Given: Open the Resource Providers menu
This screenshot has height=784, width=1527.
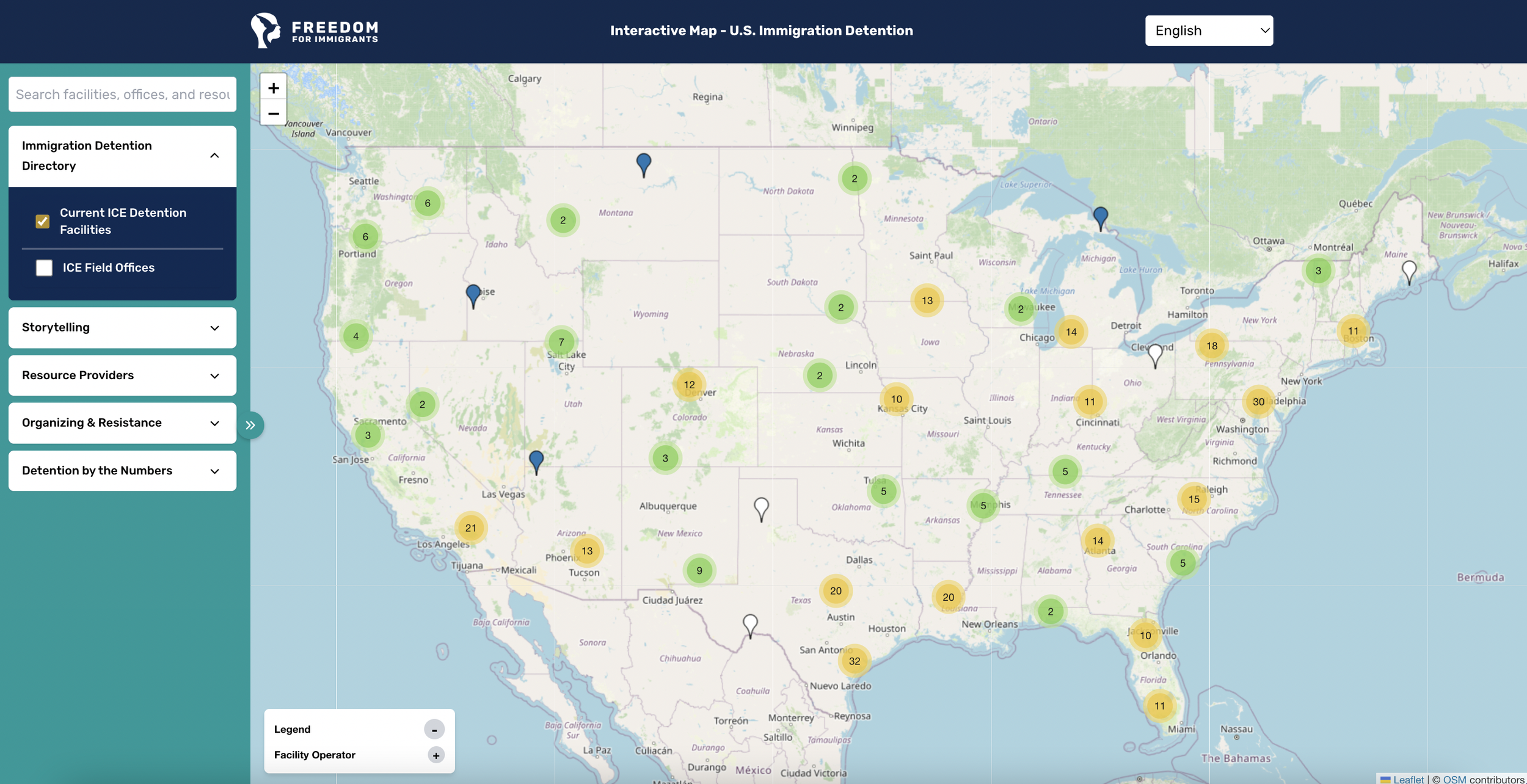Looking at the screenshot, I should pos(122,376).
